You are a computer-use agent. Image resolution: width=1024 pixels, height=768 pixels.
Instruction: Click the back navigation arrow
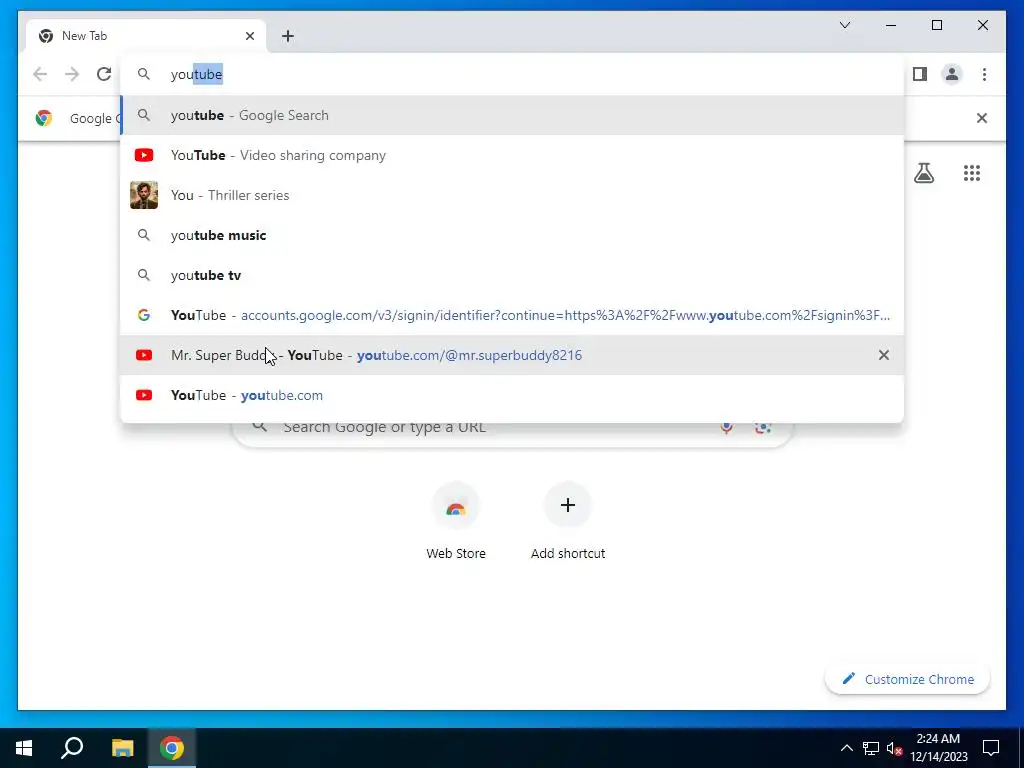click(x=40, y=74)
